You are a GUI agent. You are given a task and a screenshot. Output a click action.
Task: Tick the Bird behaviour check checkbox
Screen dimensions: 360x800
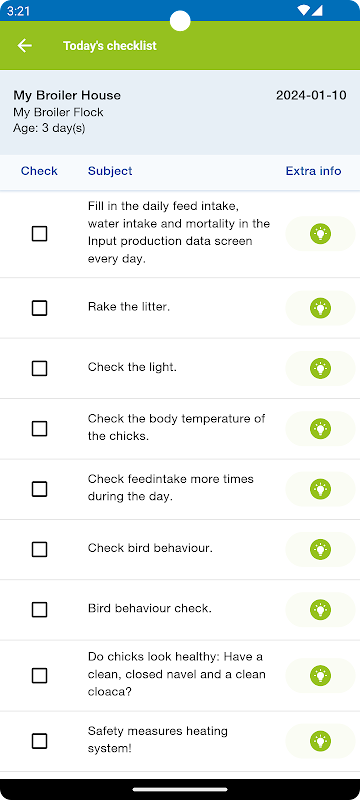39,610
